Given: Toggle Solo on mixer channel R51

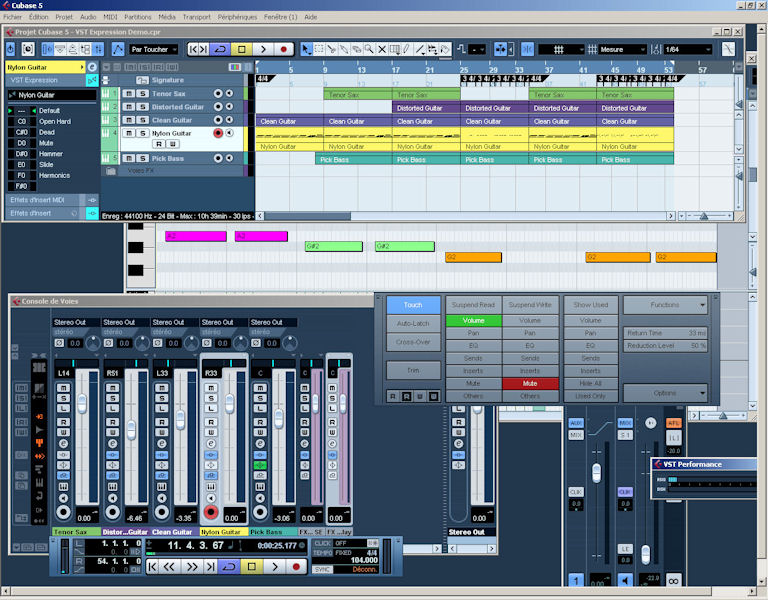Looking at the screenshot, I should click(113, 398).
